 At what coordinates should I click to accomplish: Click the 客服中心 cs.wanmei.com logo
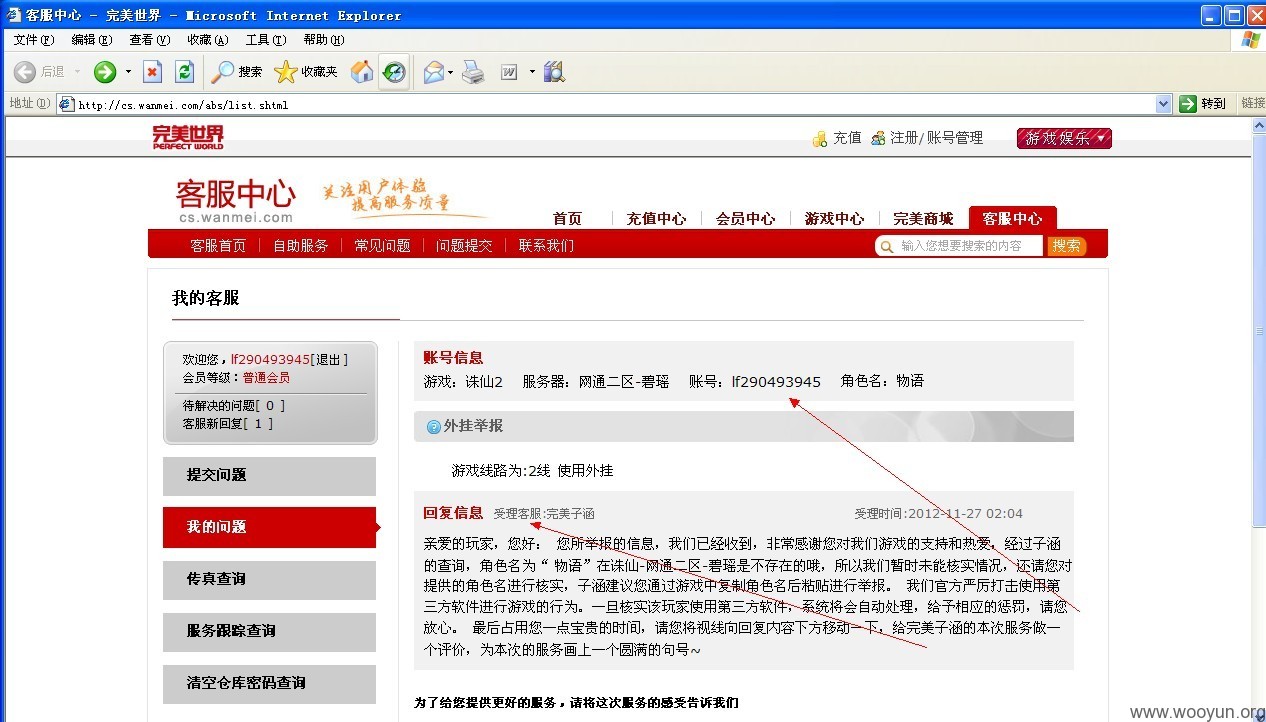(236, 201)
